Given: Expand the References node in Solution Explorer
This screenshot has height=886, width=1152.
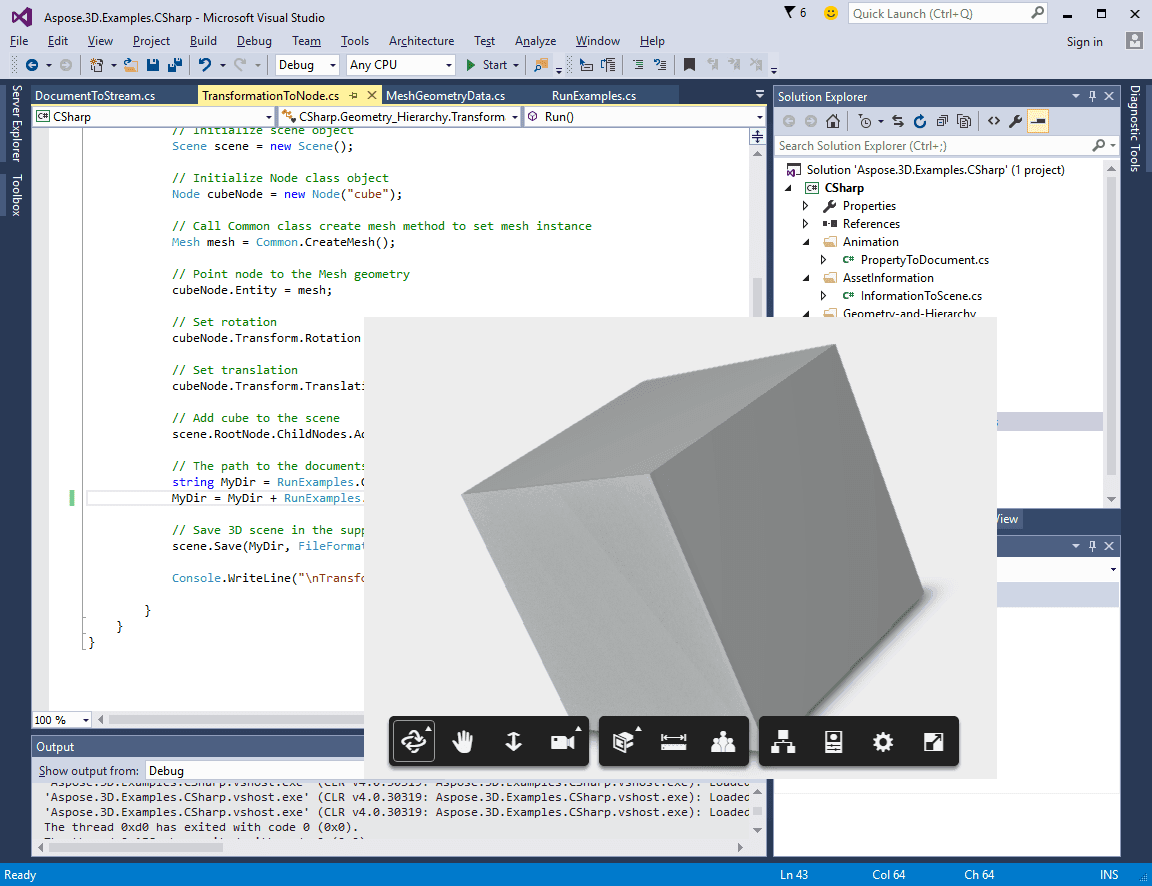Looking at the screenshot, I should point(805,224).
